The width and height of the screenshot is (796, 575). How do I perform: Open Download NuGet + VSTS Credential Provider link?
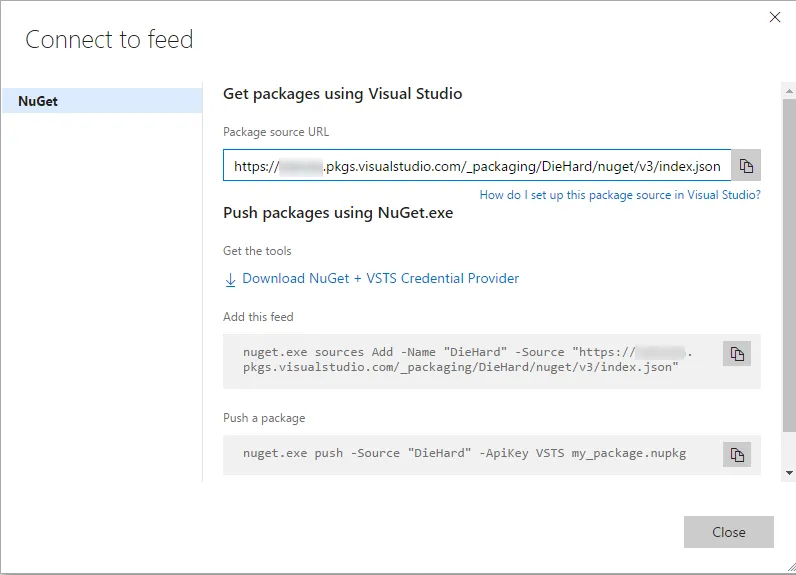point(380,279)
